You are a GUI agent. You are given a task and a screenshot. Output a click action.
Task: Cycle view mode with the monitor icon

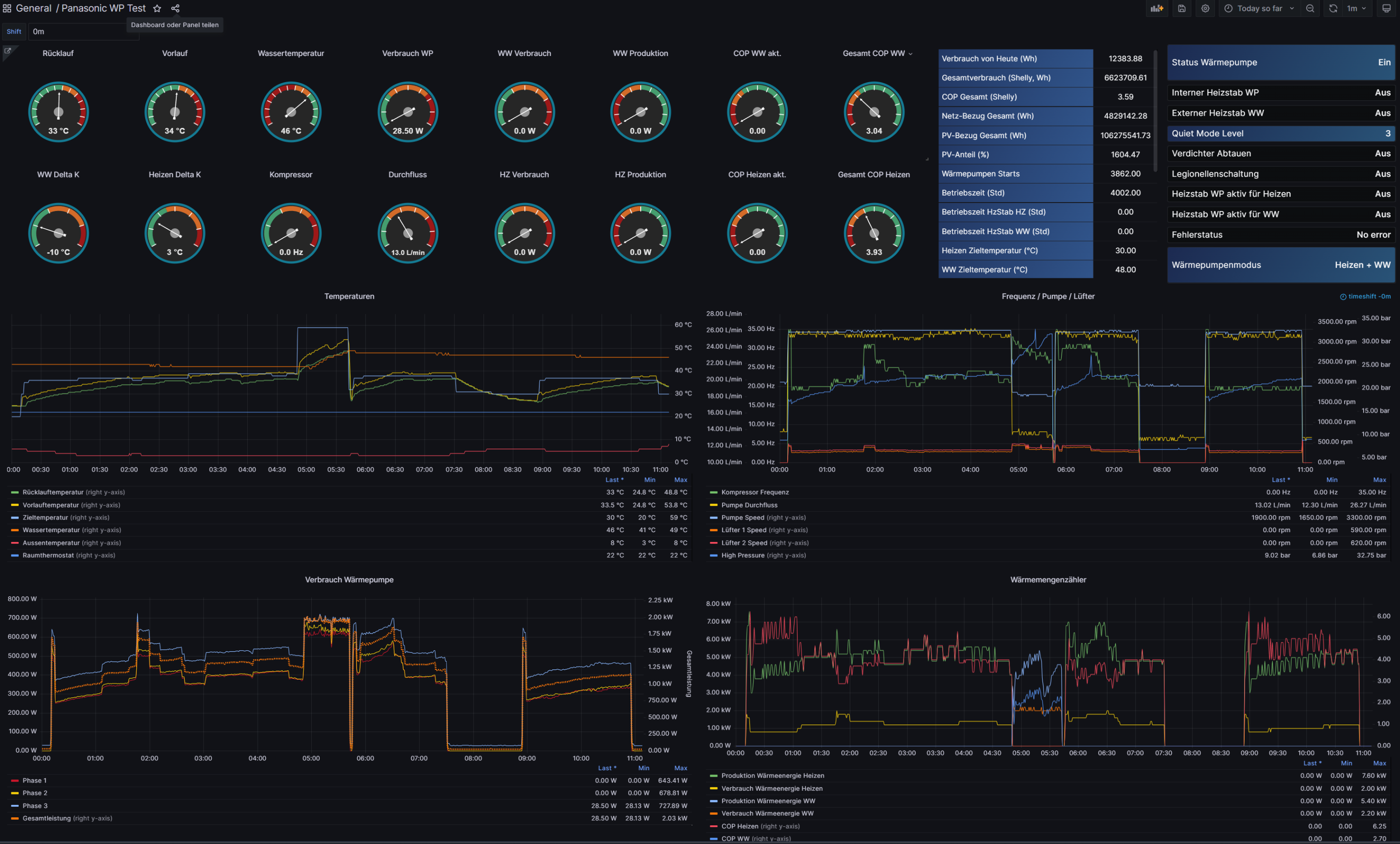[1386, 8]
